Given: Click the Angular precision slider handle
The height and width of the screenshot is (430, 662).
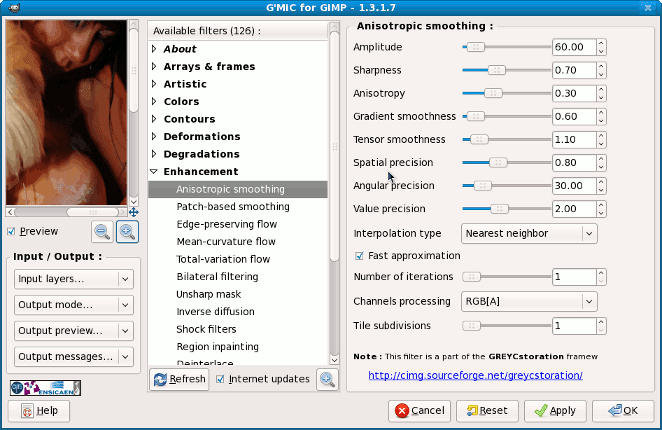Looking at the screenshot, I should pos(483,186).
